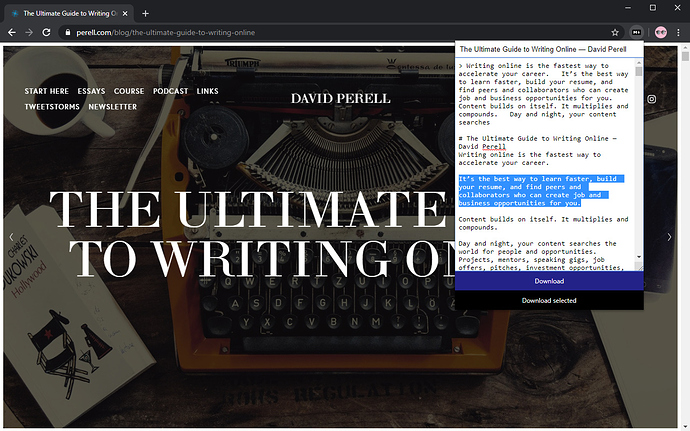
Task: Click inside the markdown text area
Action: tap(545, 165)
